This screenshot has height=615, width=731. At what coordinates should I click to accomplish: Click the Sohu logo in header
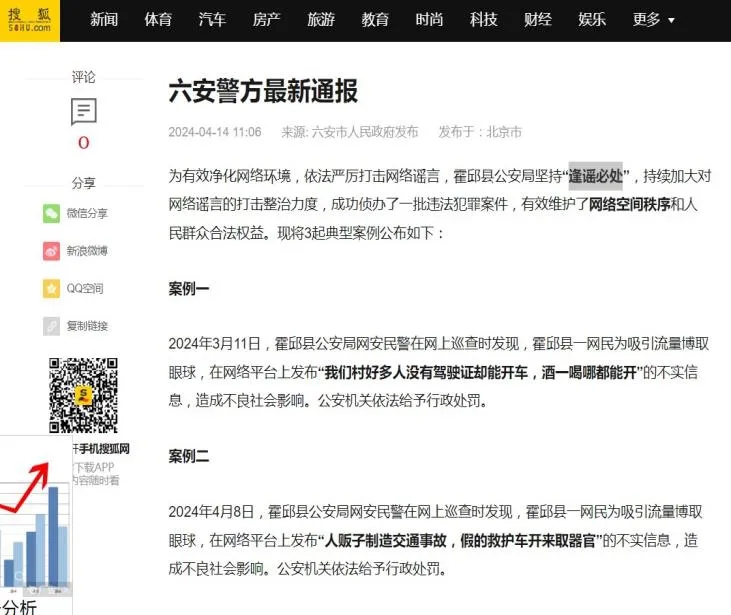point(29,20)
